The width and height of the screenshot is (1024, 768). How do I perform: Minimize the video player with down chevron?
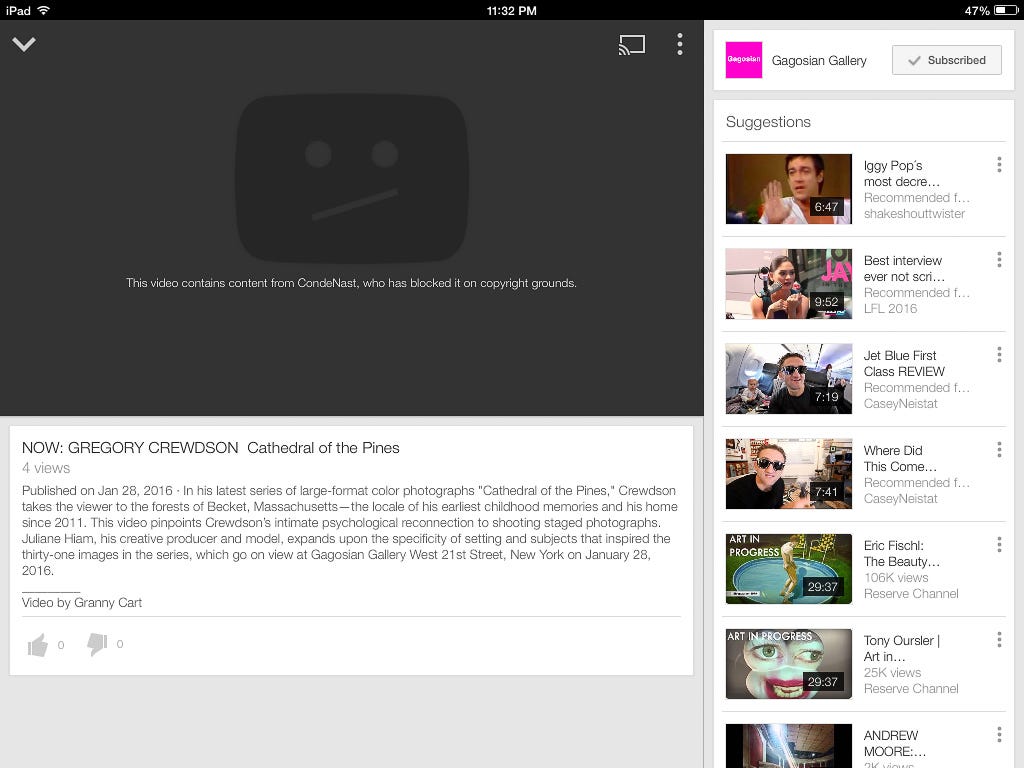pyautogui.click(x=24, y=44)
